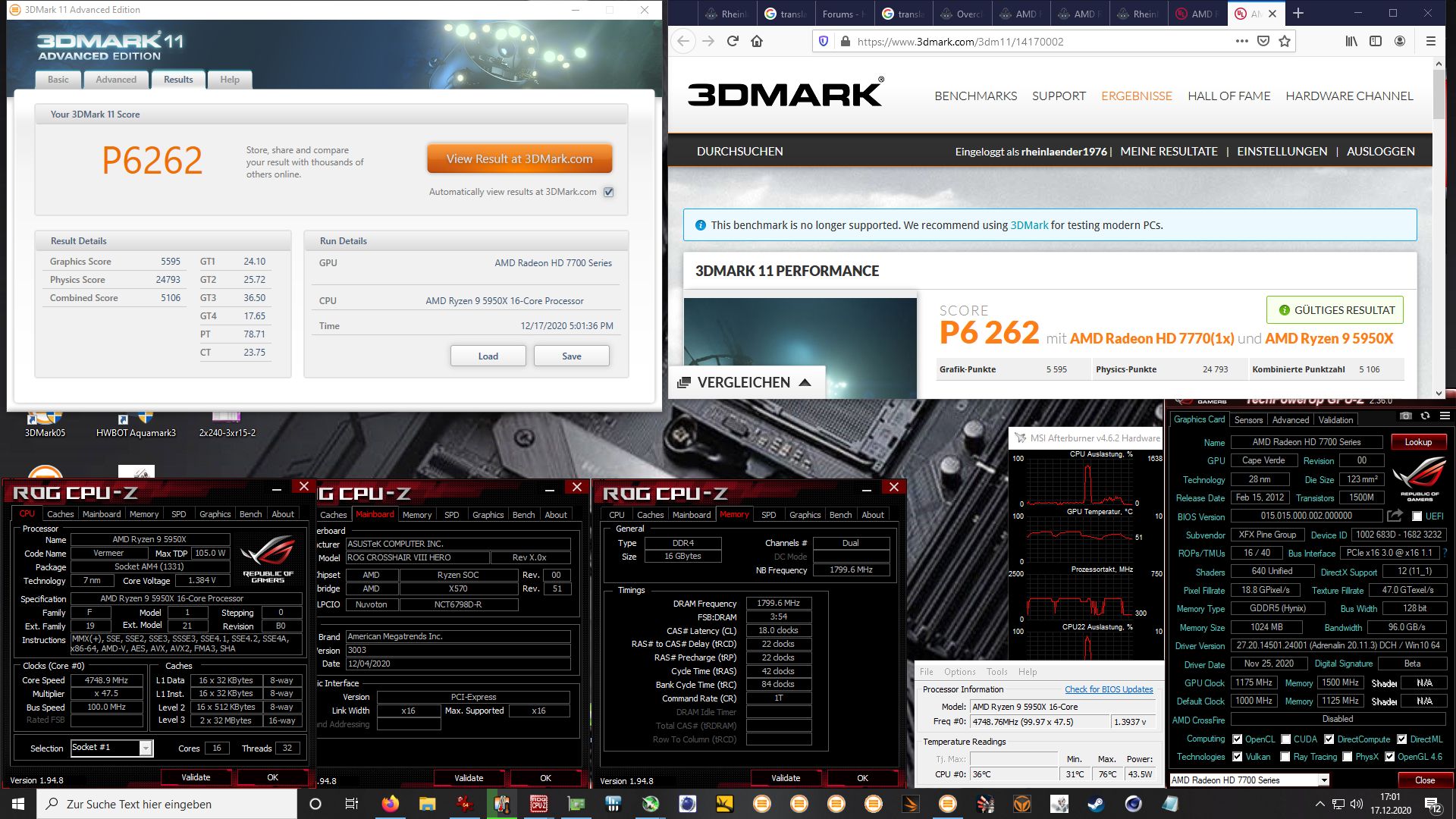Open CPU-Z Caches tab in left window
This screenshot has width=1456, height=819.
pyautogui.click(x=61, y=514)
